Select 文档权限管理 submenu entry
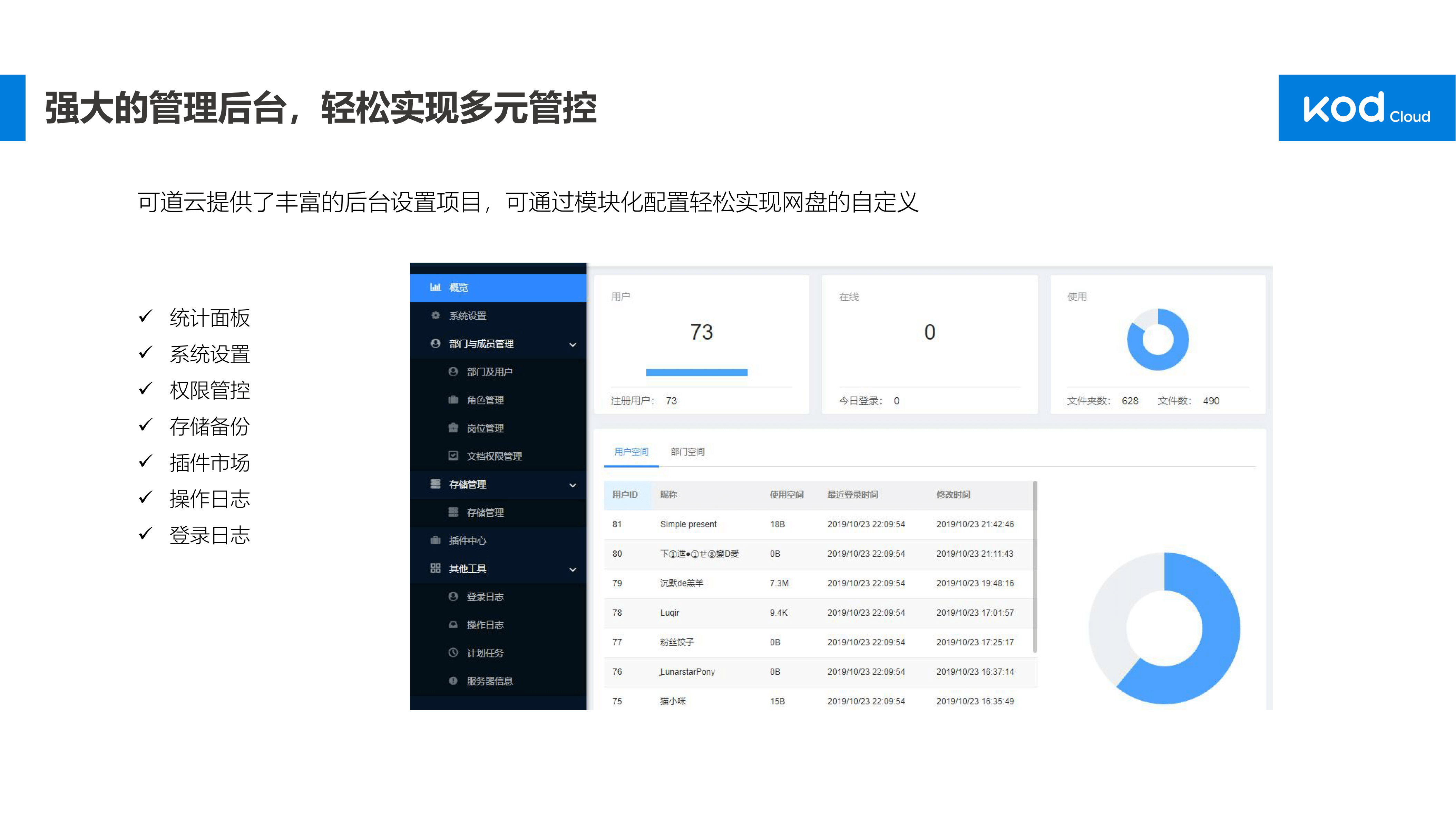 click(x=498, y=456)
